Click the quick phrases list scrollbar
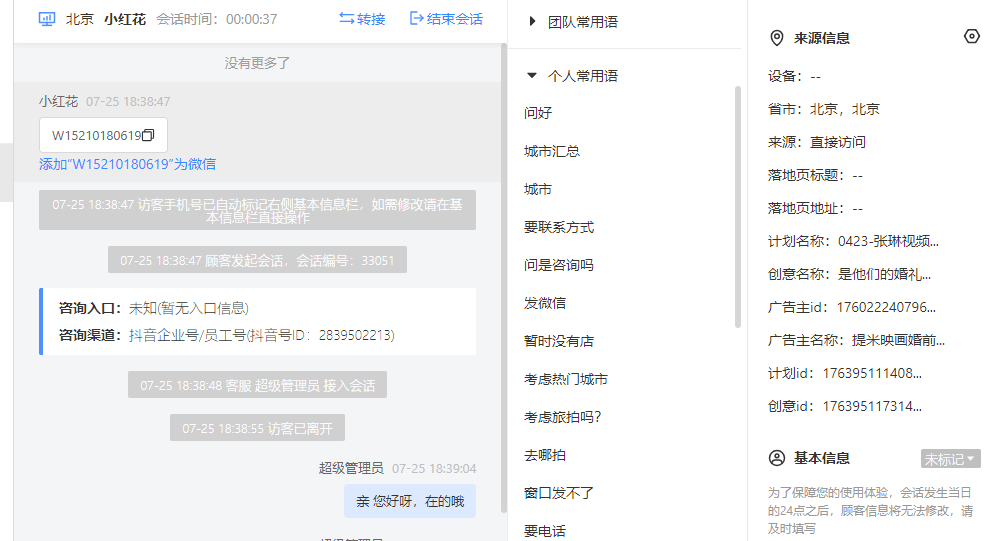The width and height of the screenshot is (987, 541). click(738, 207)
